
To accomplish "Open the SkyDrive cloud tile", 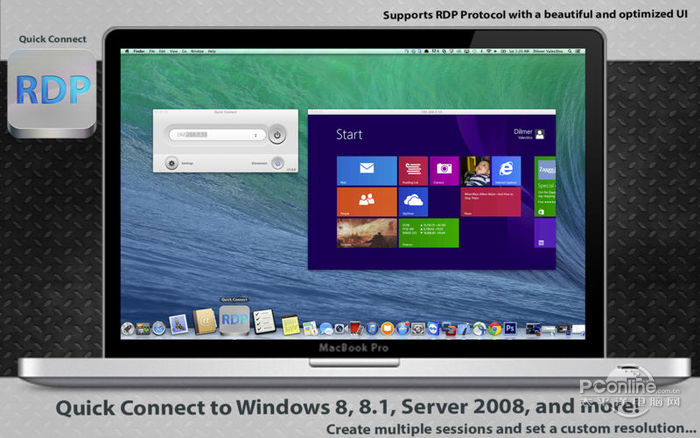I will coord(413,202).
